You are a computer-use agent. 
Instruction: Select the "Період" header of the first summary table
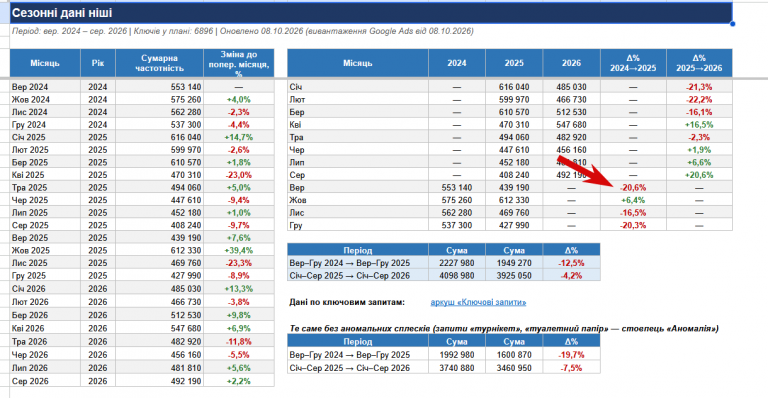tap(358, 250)
